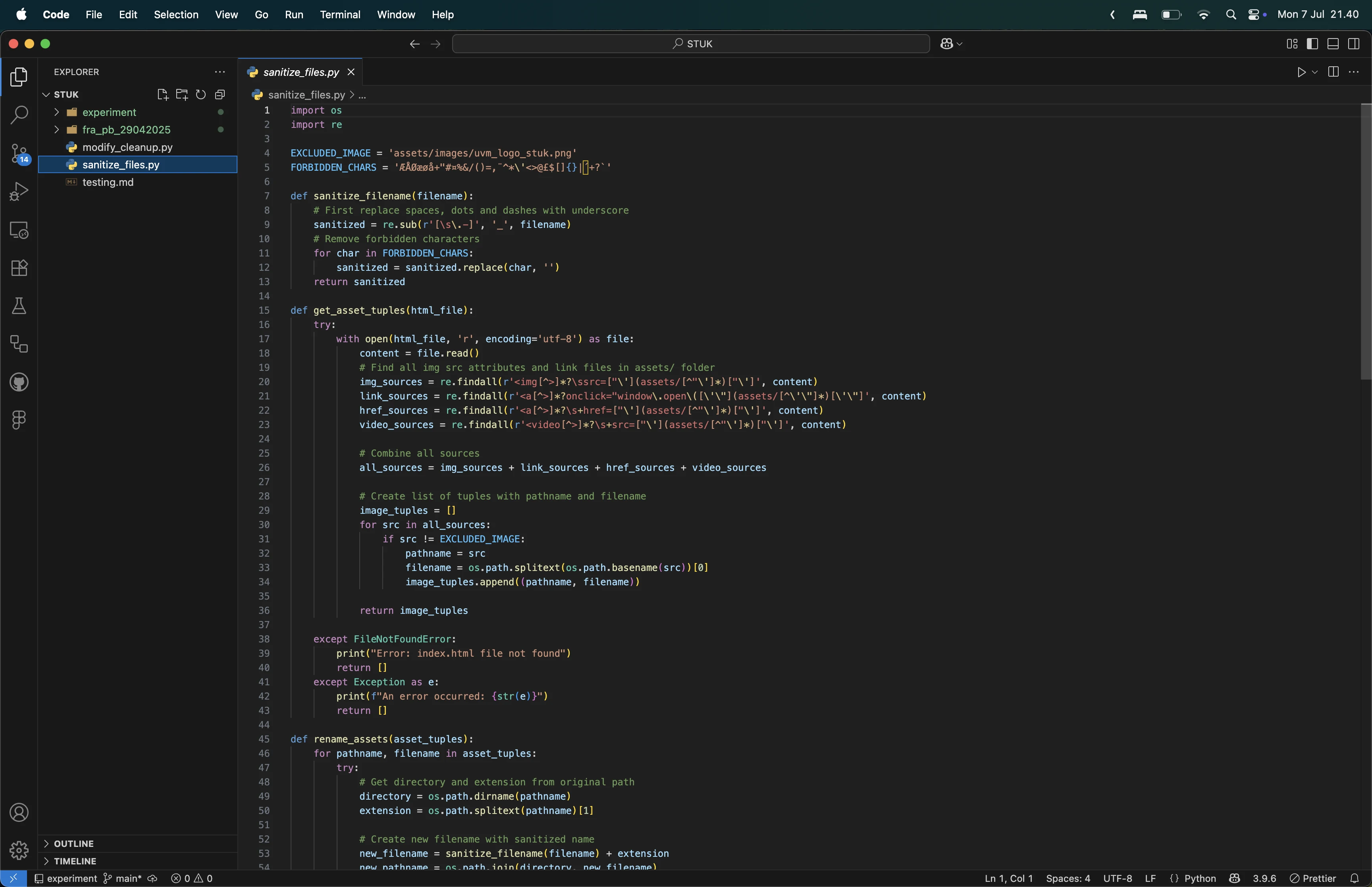Click the STUK command center search field

691,44
